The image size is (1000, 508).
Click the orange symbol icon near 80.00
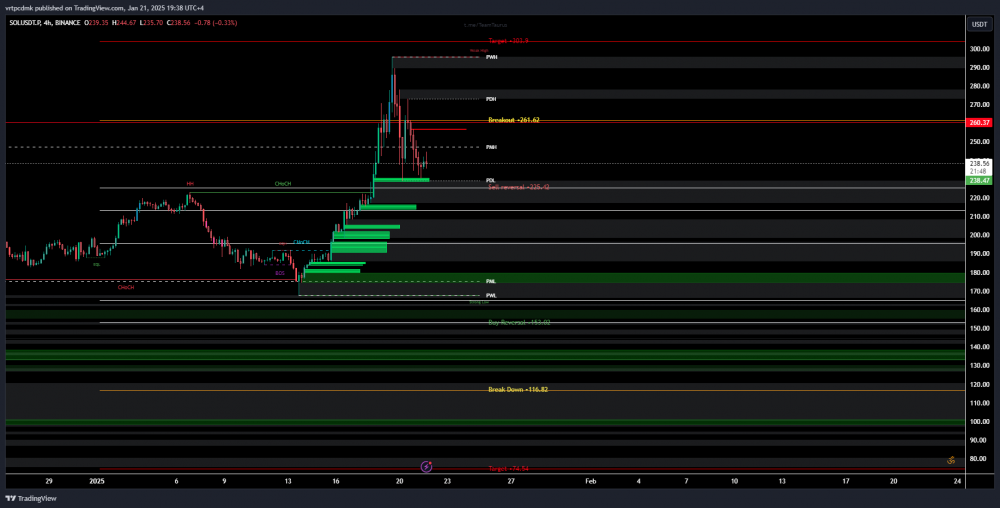pyautogui.click(x=951, y=460)
